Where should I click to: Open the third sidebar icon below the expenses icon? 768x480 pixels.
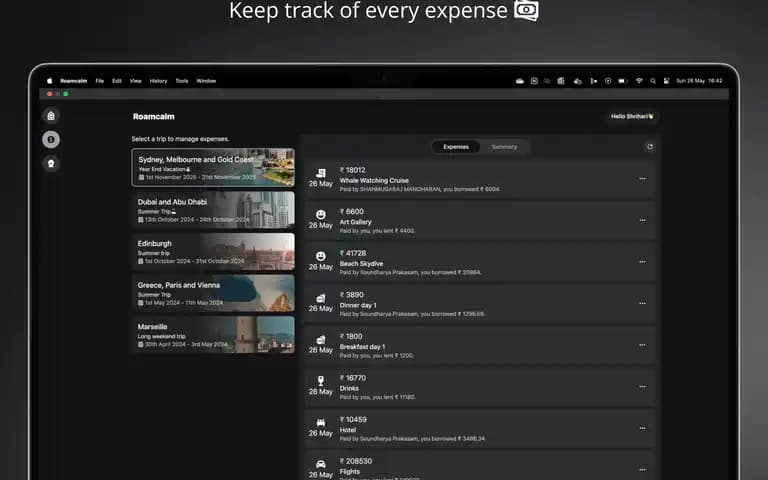[x=51, y=164]
